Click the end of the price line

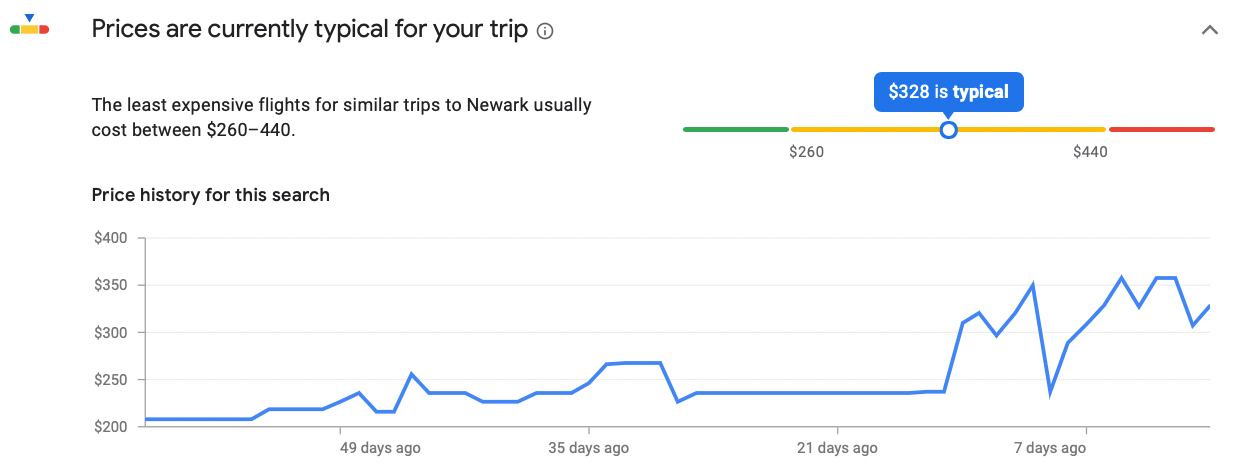[x=1209, y=306]
